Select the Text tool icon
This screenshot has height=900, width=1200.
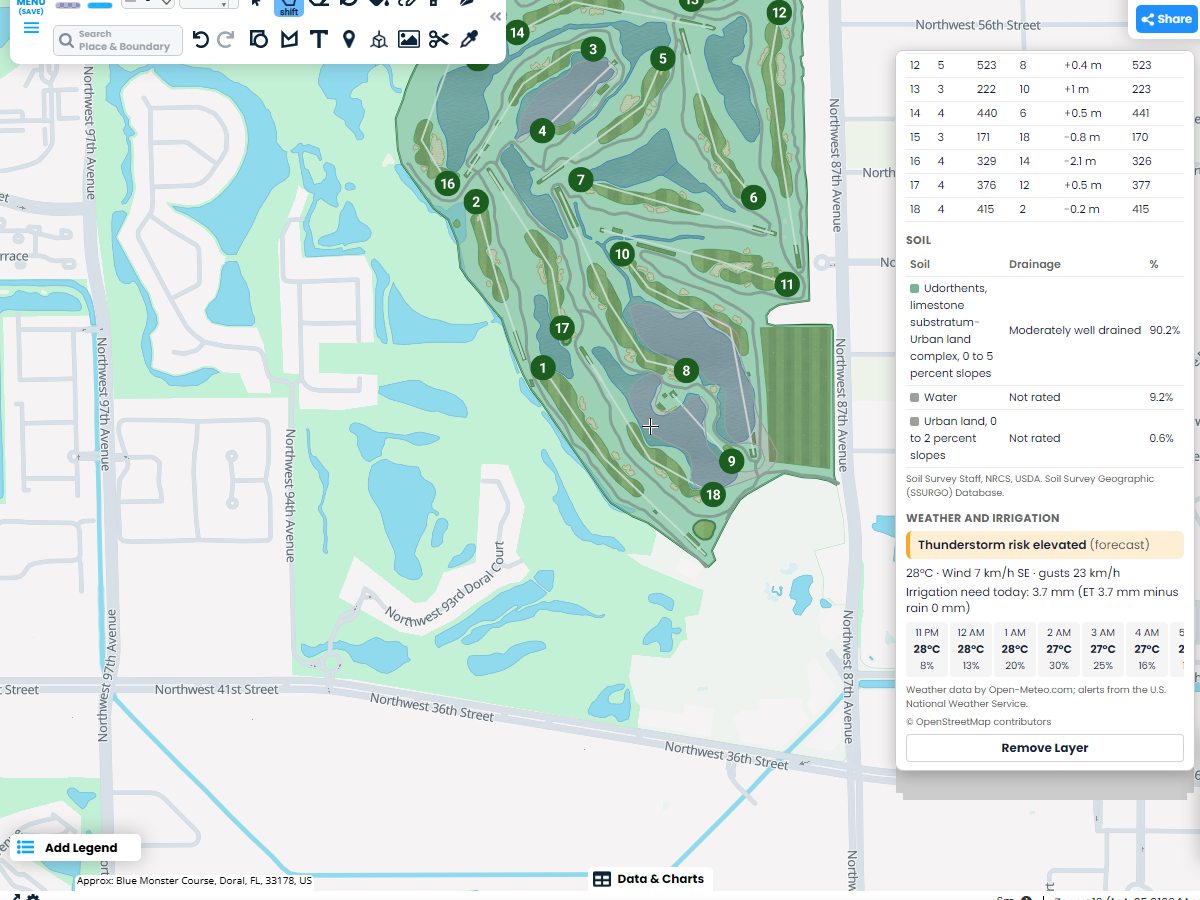(319, 39)
